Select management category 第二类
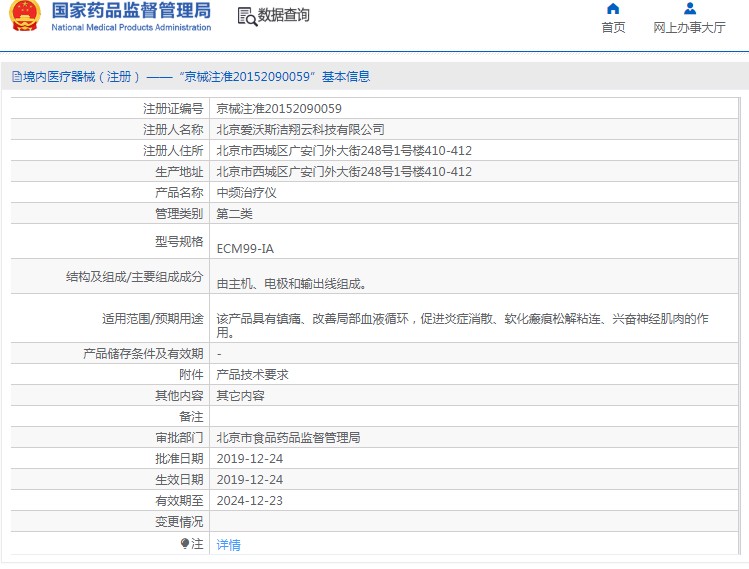This screenshot has width=749, height=569. (x=235, y=214)
